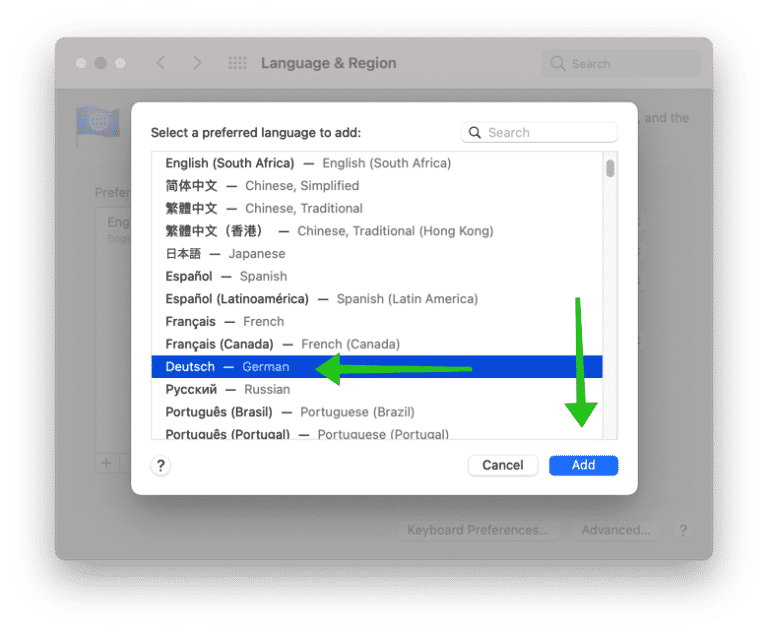Select 简体中文 Chinese, Simplified row

[x=377, y=186]
